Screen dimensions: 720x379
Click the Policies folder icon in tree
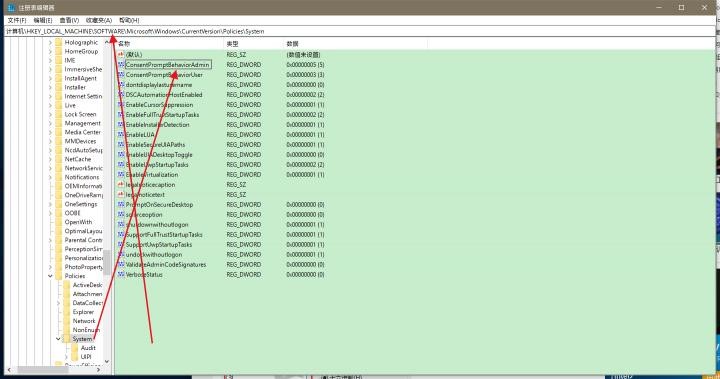click(59, 276)
